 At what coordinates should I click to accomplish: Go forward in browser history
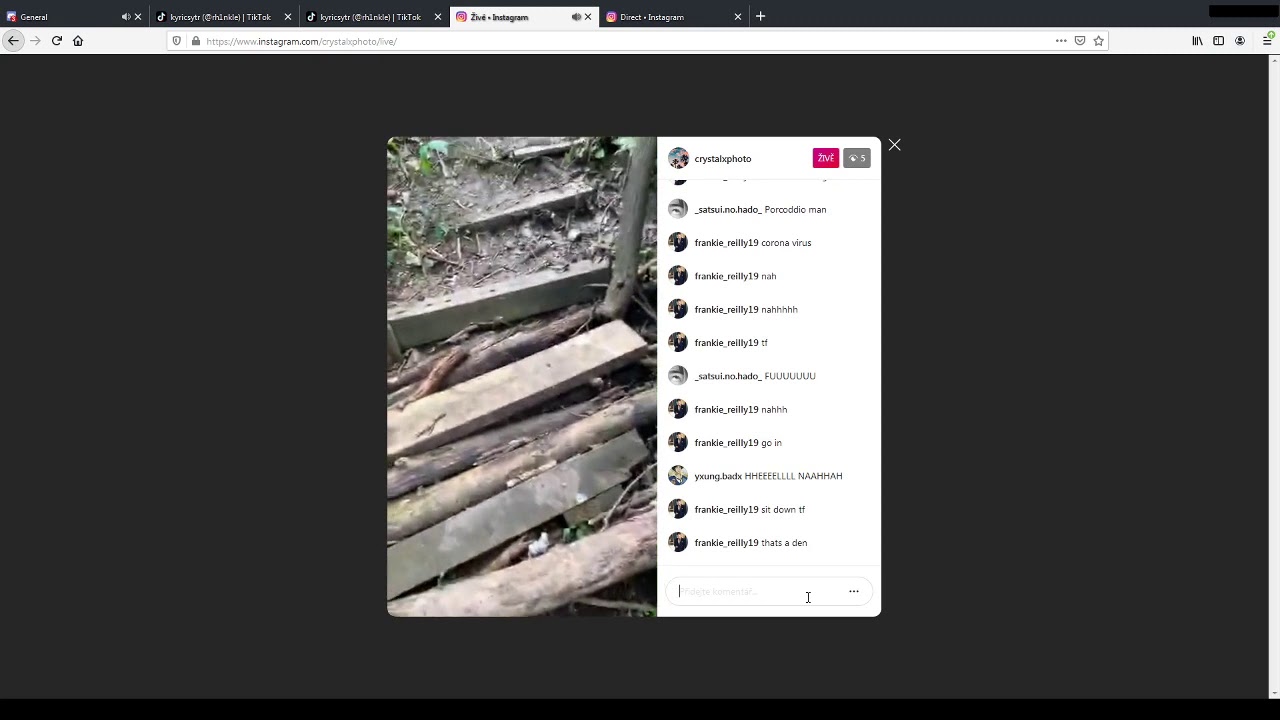35,41
